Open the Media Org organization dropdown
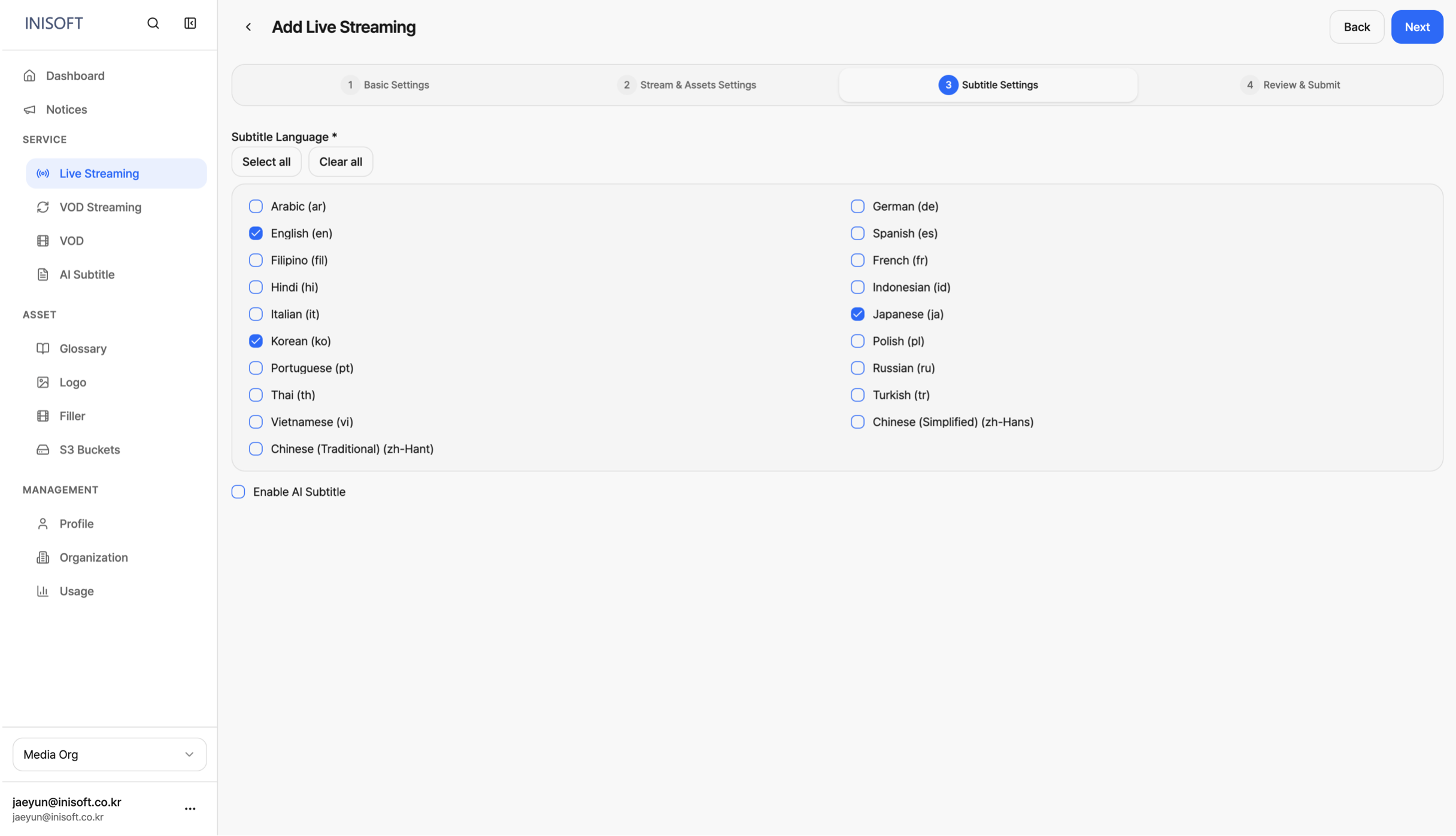1456x836 pixels. (110, 755)
